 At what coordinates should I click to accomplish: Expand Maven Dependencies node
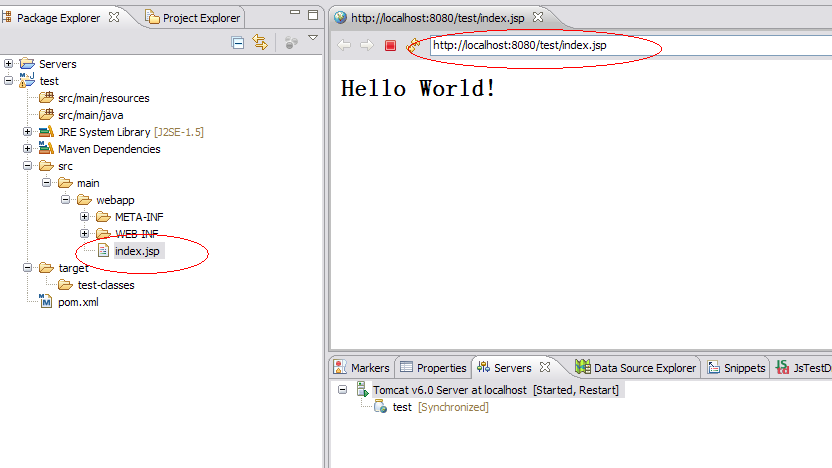click(28, 149)
